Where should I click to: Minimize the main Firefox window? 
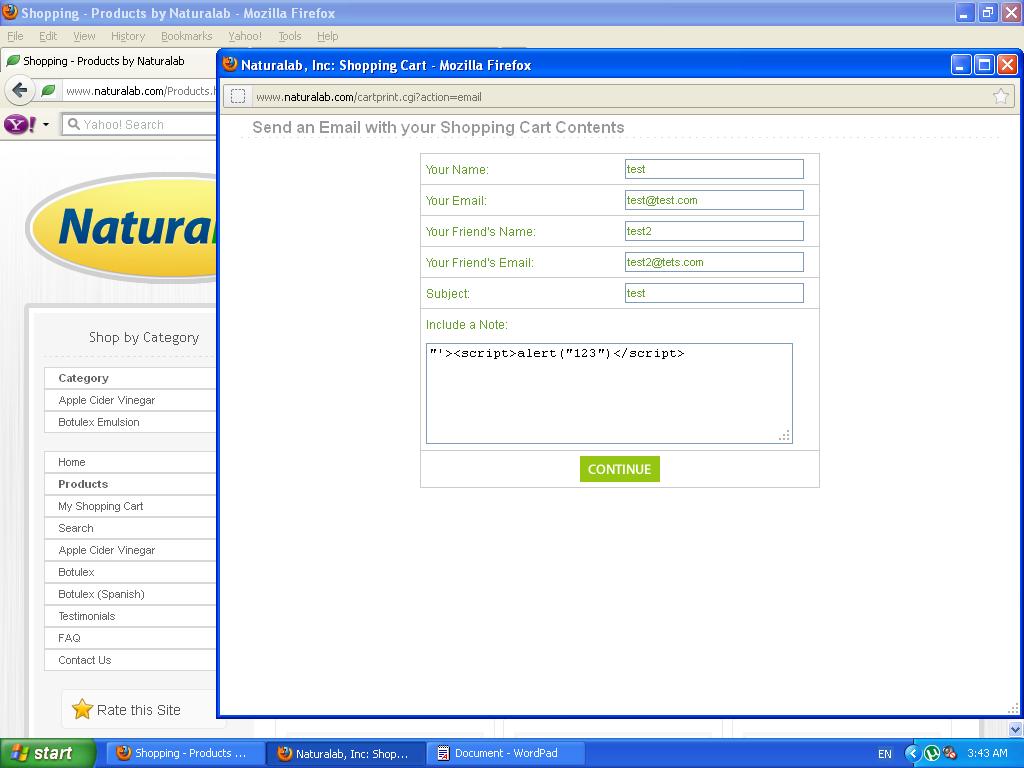coord(965,12)
